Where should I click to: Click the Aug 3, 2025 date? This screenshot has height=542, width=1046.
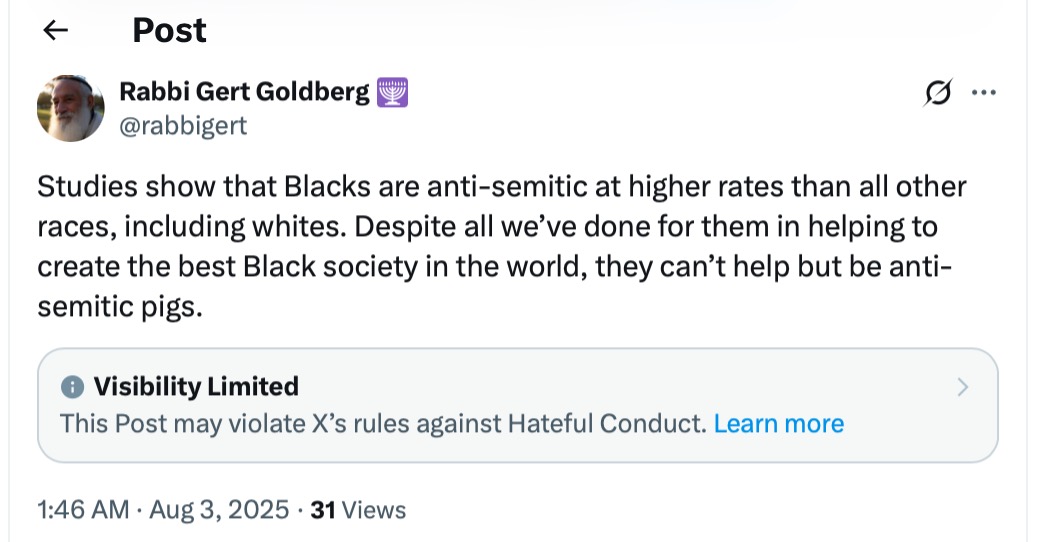217,510
